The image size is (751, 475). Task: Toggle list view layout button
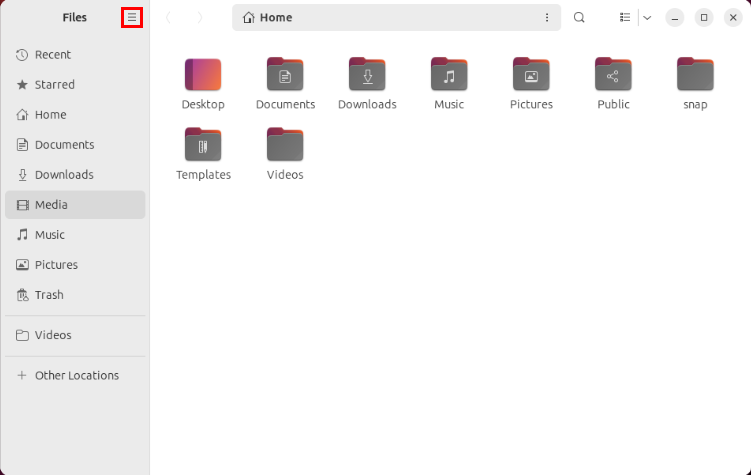(625, 17)
